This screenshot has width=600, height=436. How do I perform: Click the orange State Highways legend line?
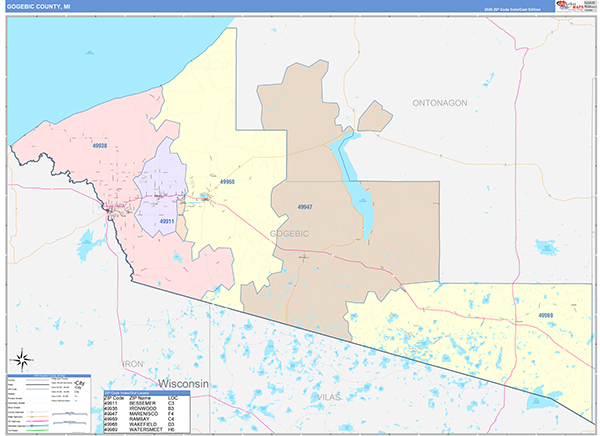(38, 416)
